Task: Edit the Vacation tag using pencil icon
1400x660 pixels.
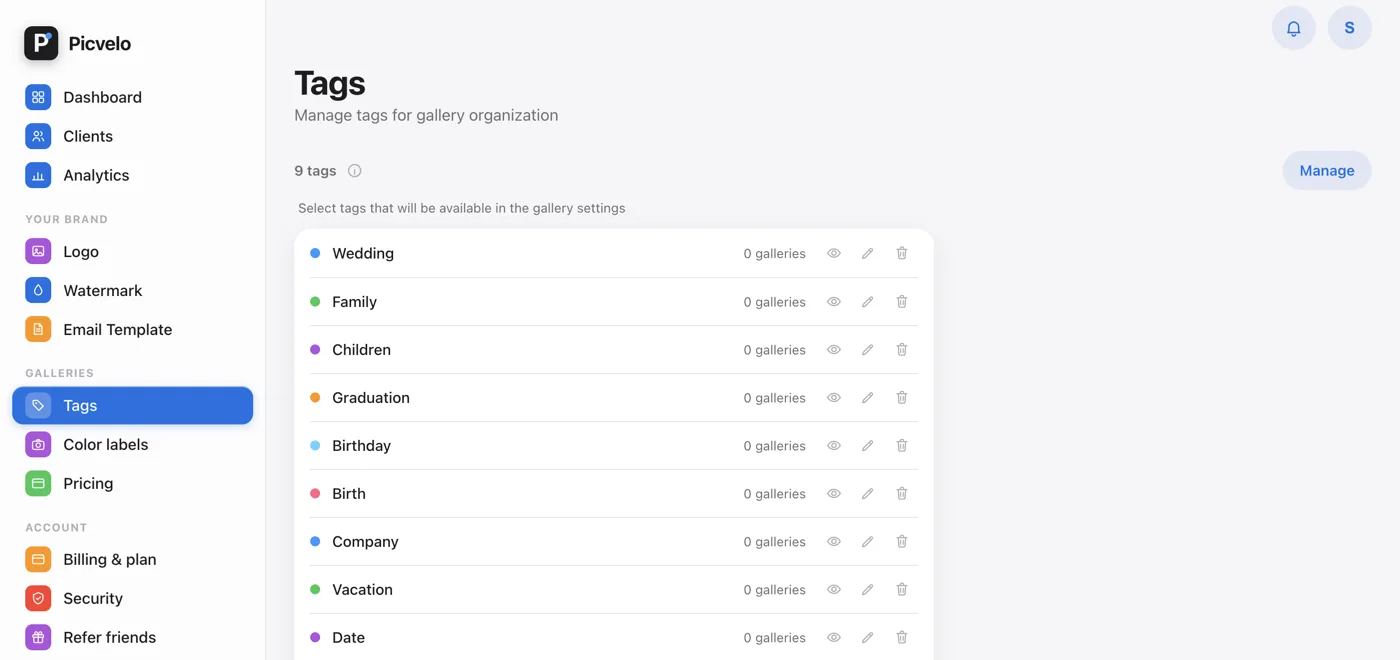Action: [x=868, y=590]
